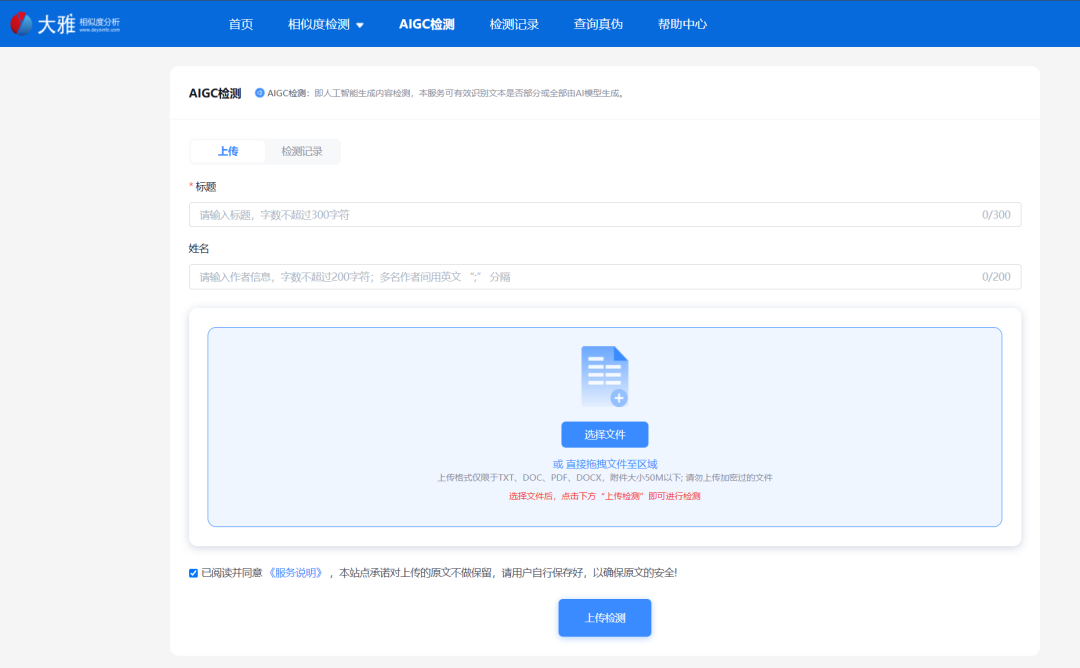The image size is (1080, 668).
Task: Open the 查询真伪 navigation item
Action: tap(598, 24)
